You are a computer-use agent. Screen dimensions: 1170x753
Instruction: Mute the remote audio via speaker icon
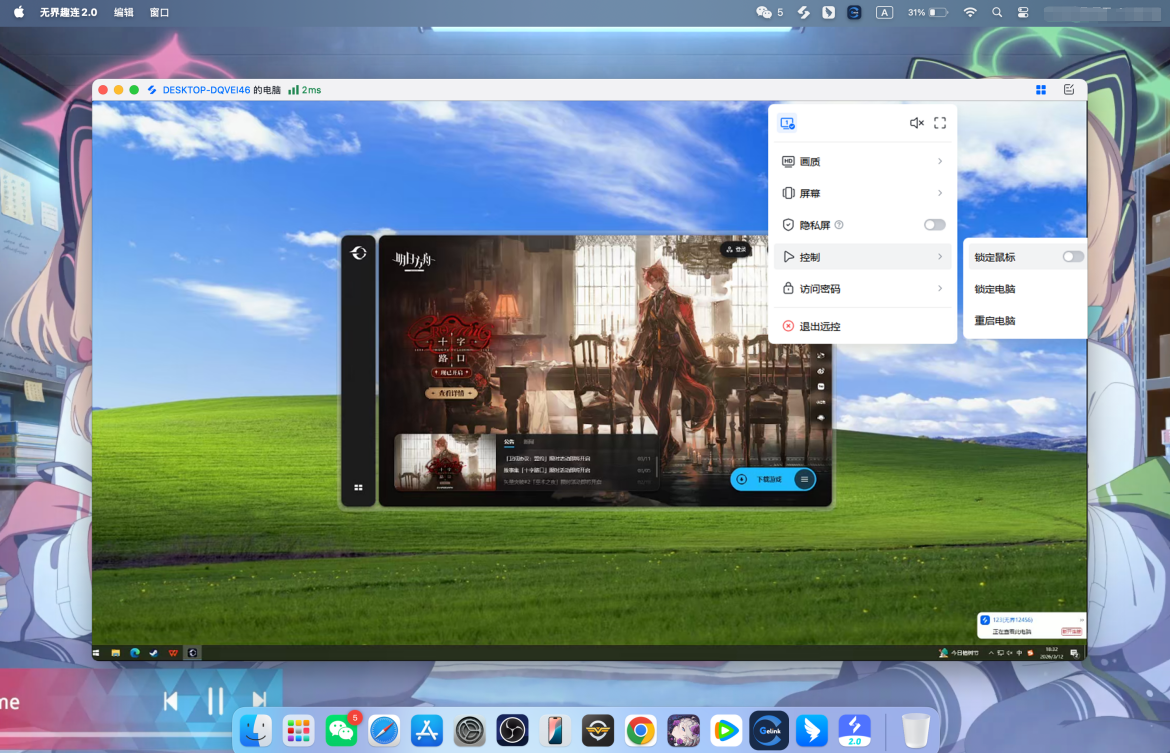coord(916,123)
